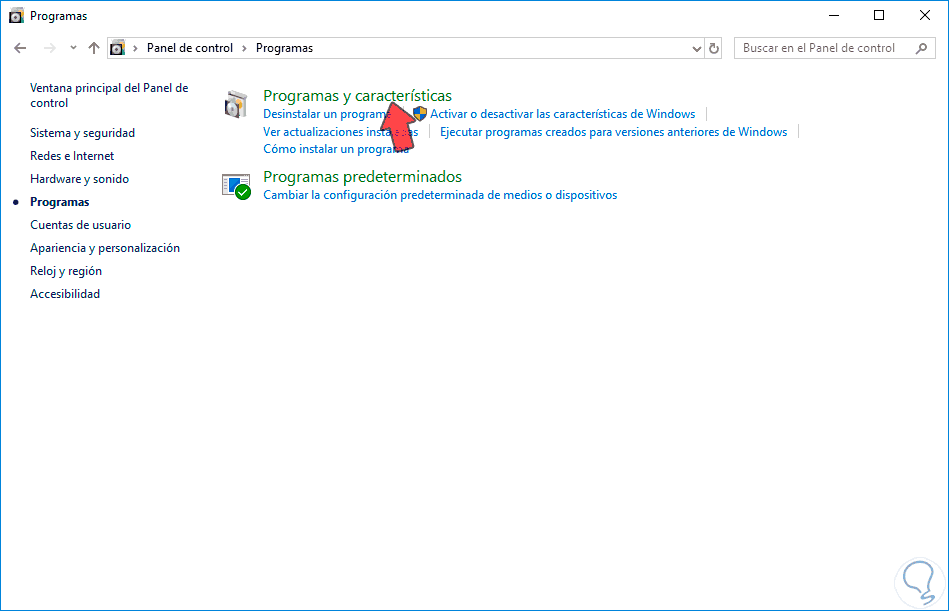The height and width of the screenshot is (611, 949).
Task: Click the shield icon beside Activar o desactivar
Action: 419,113
